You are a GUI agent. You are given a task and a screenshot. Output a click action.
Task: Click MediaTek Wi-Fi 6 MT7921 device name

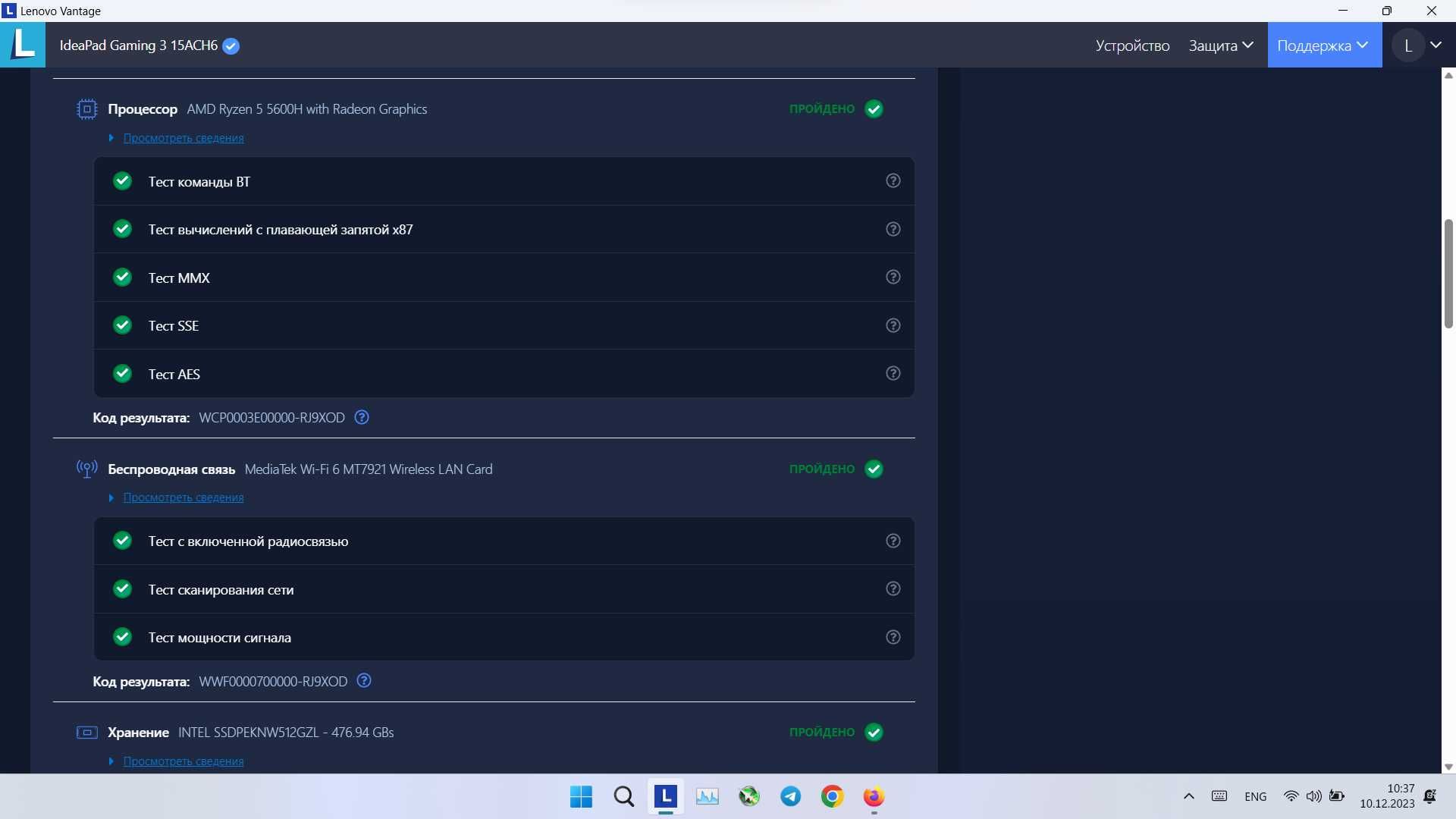point(369,469)
